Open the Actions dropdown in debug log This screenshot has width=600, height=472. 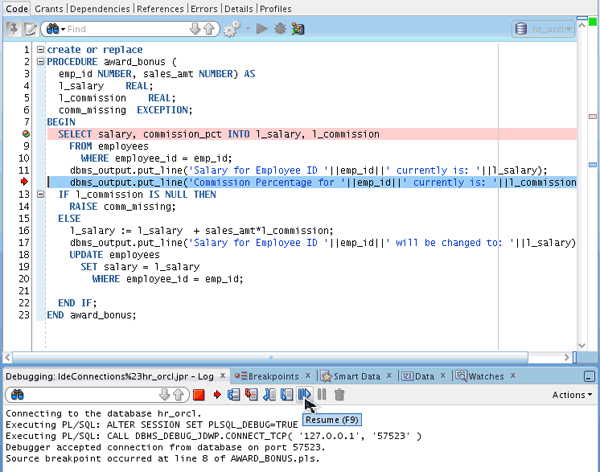[572, 395]
